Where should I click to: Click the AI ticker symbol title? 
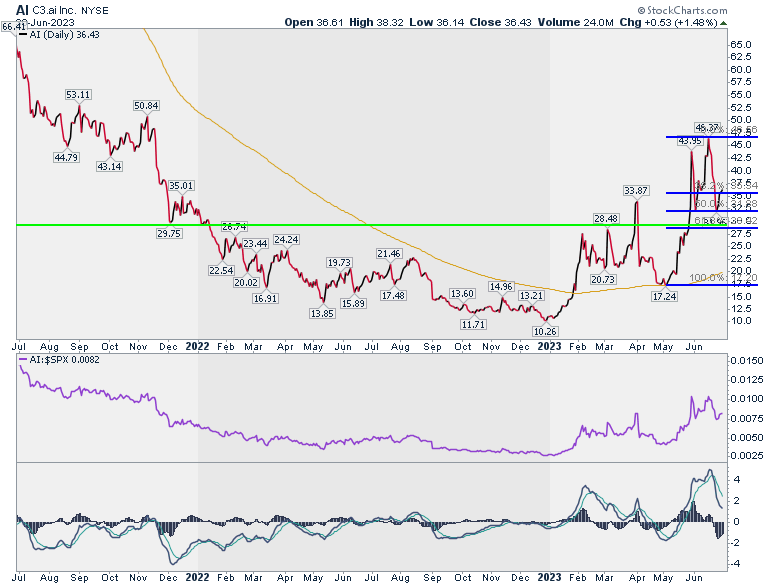pos(22,10)
